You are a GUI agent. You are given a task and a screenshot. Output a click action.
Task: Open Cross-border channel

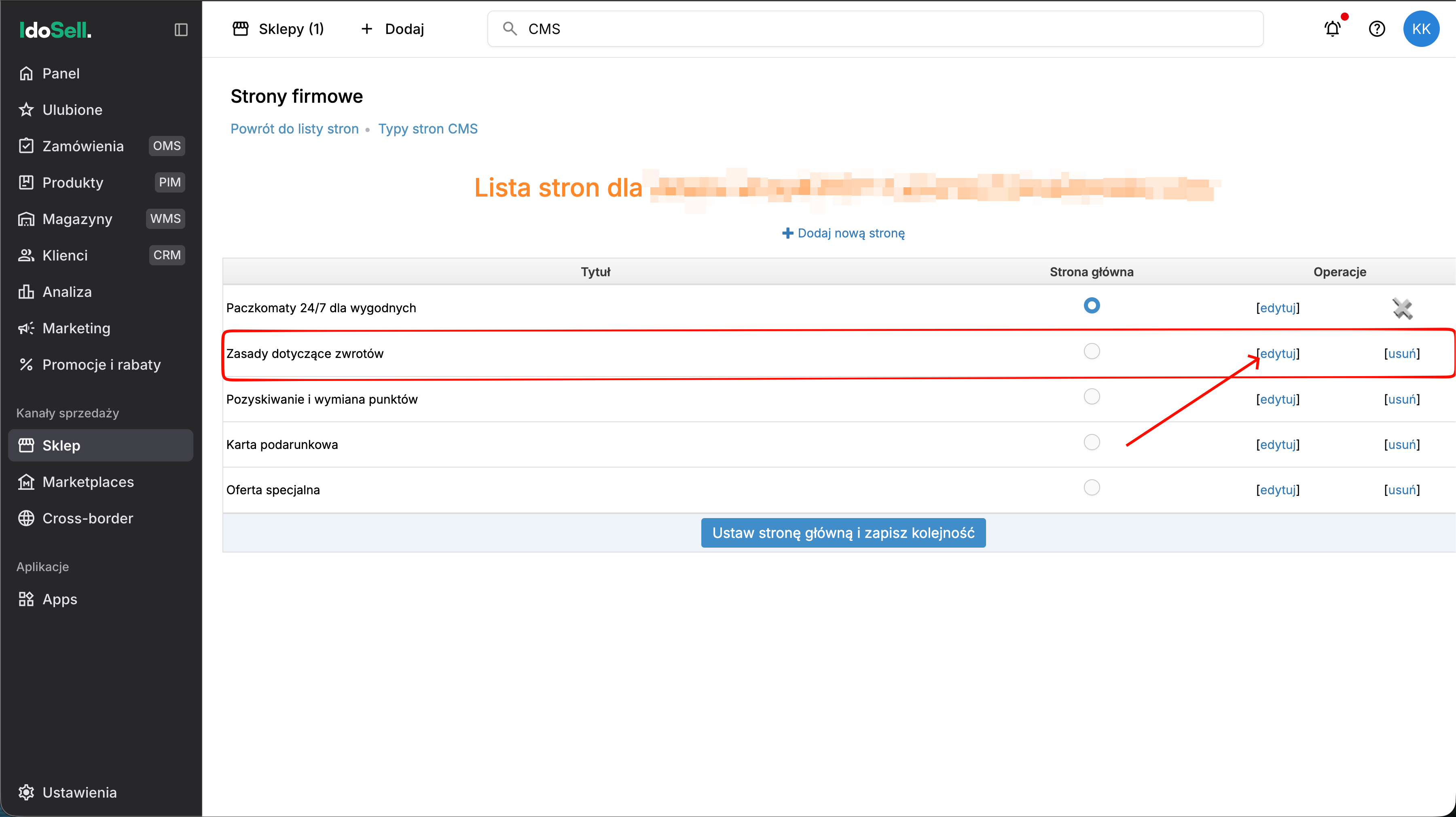[x=101, y=519]
